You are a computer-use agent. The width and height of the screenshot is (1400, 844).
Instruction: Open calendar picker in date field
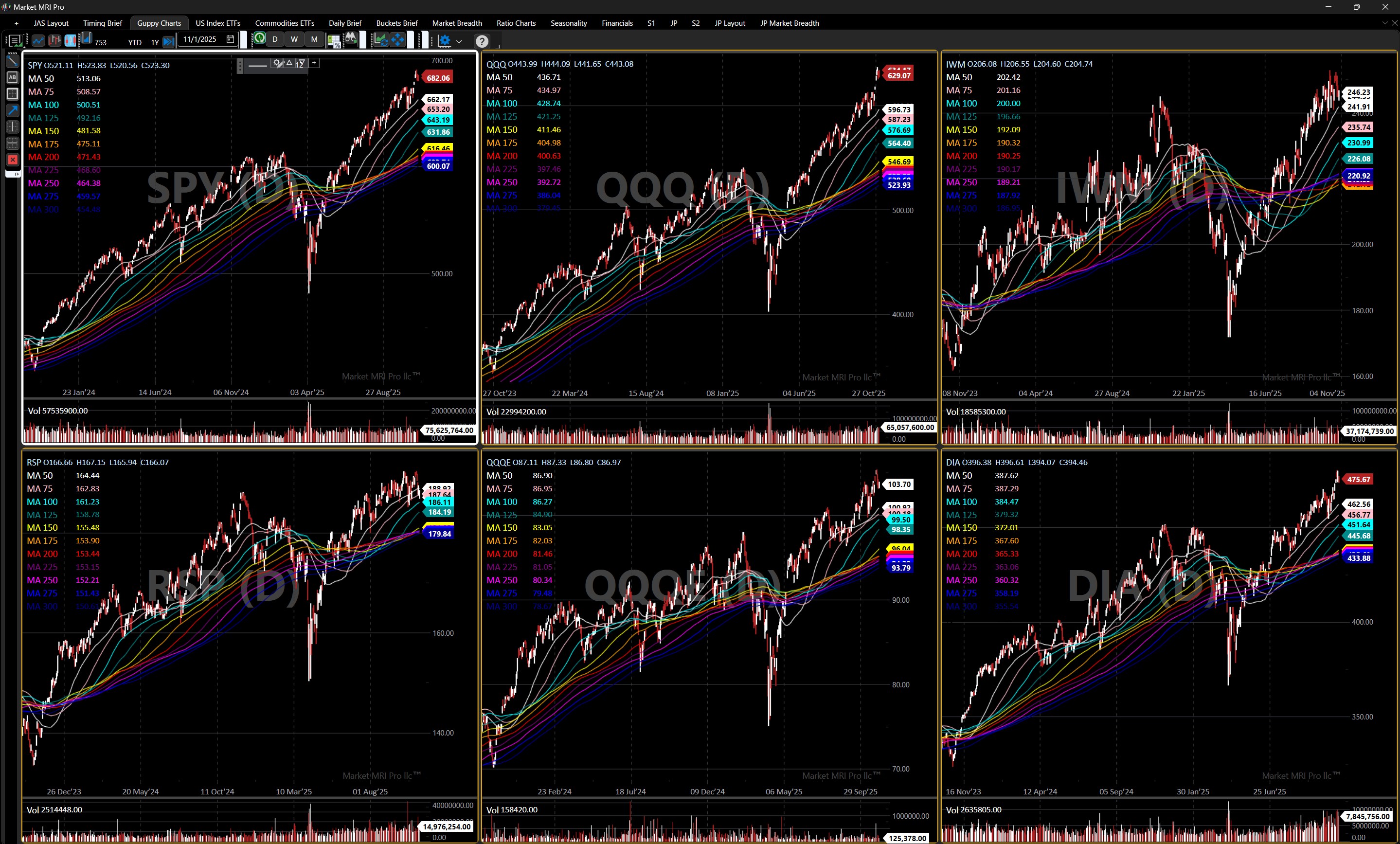coord(230,39)
